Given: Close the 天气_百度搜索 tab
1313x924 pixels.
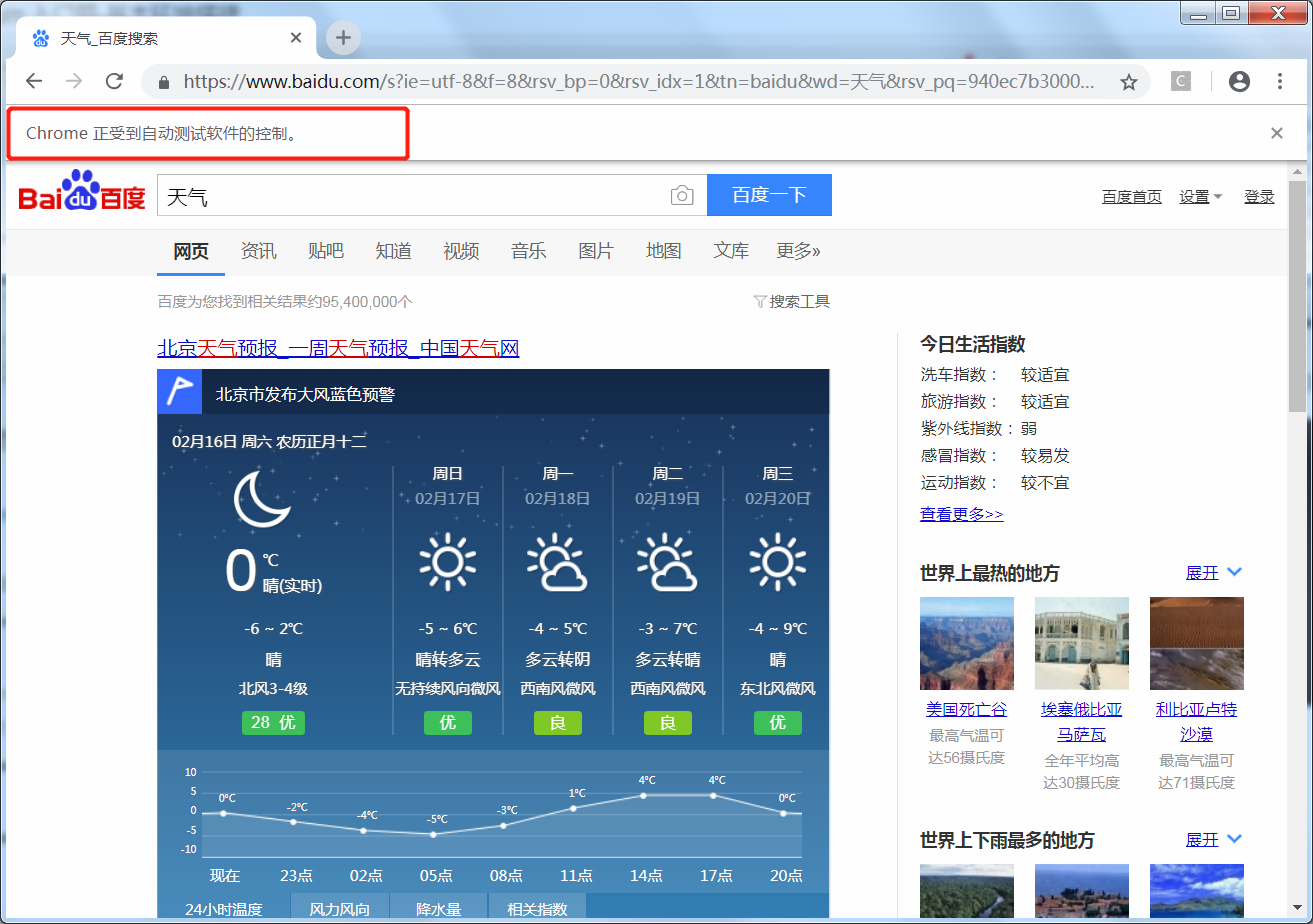Looking at the screenshot, I should (296, 38).
